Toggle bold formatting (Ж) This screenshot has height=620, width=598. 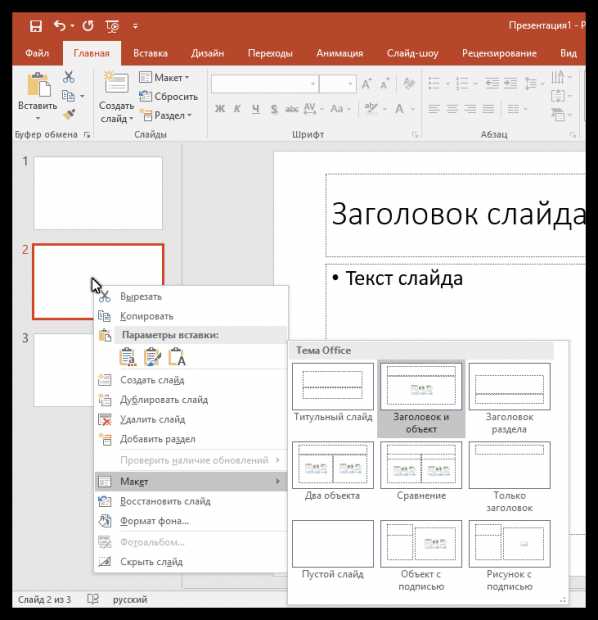(x=220, y=108)
